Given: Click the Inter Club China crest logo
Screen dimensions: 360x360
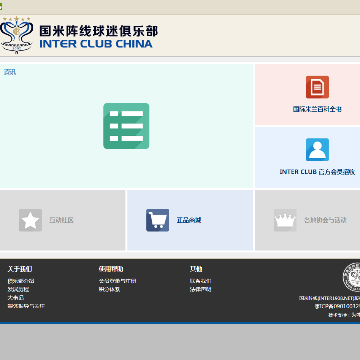Looking at the screenshot, I should 16,36.
